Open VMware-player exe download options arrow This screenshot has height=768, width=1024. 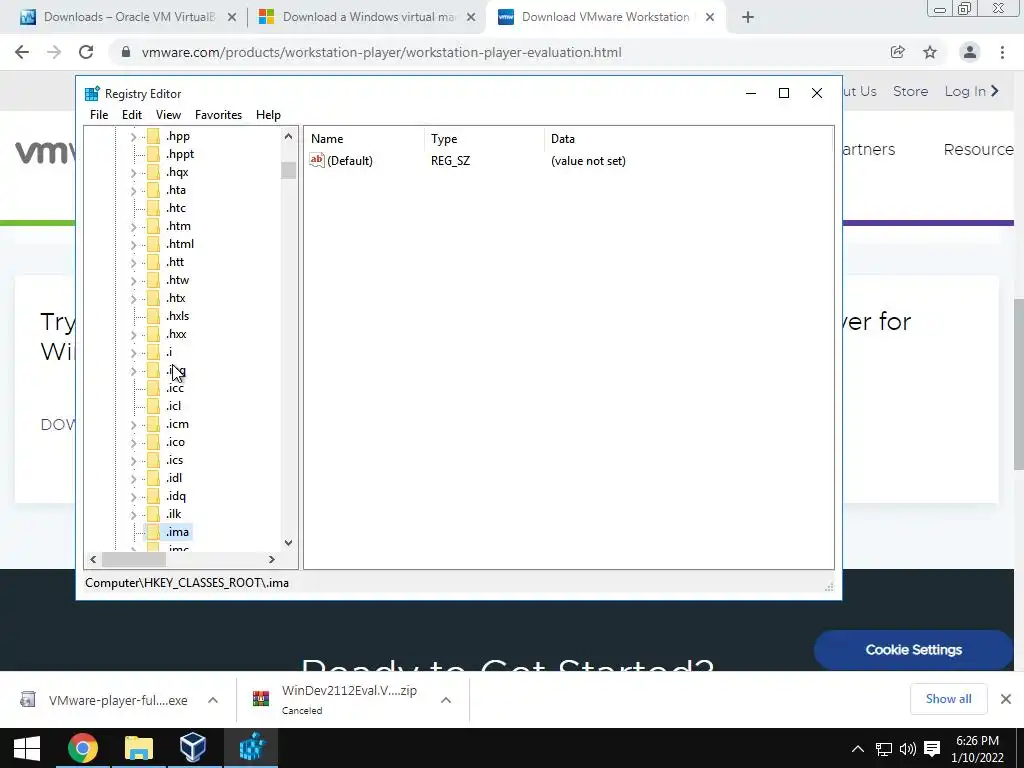click(213, 700)
